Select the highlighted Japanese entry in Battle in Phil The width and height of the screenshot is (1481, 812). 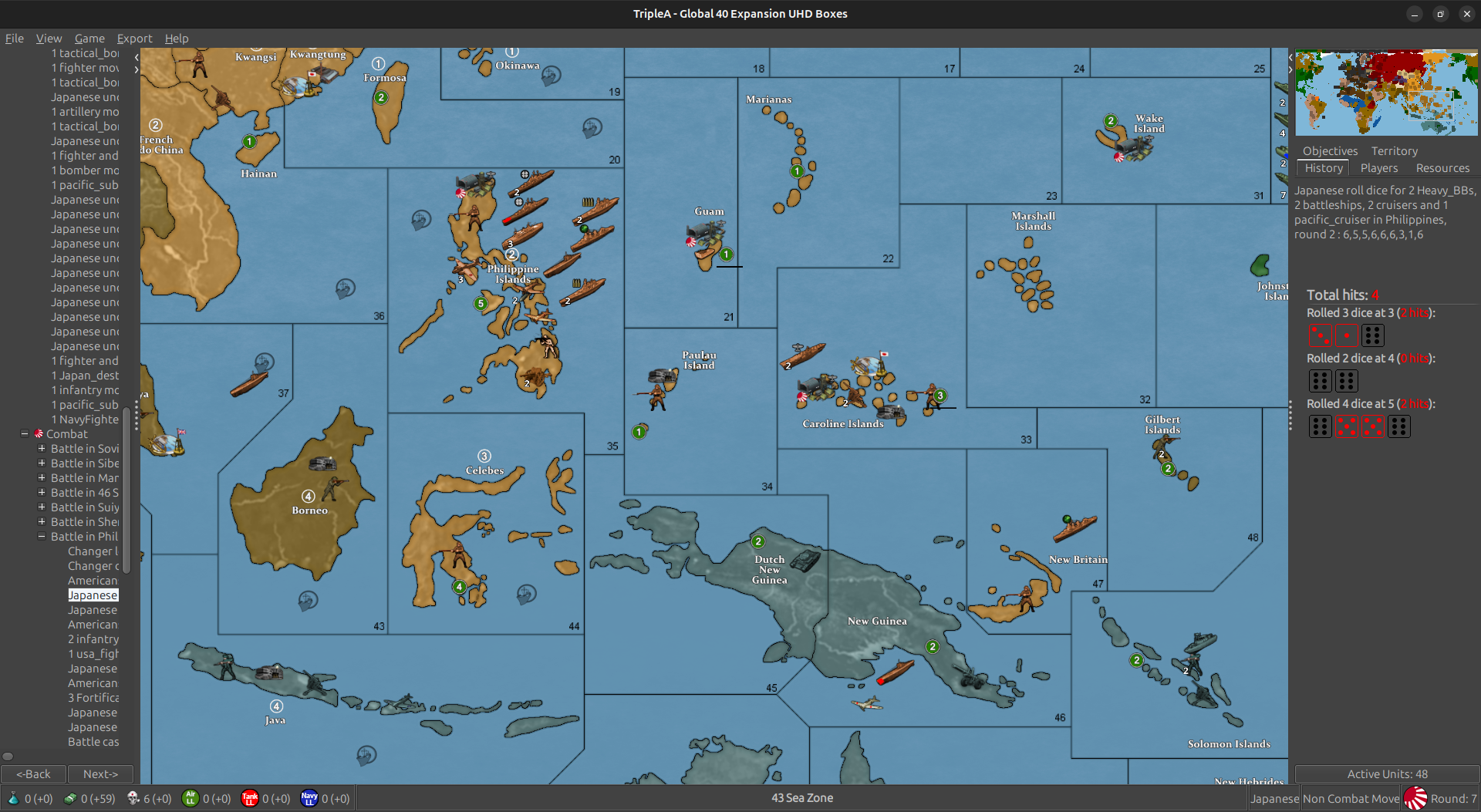click(x=93, y=595)
